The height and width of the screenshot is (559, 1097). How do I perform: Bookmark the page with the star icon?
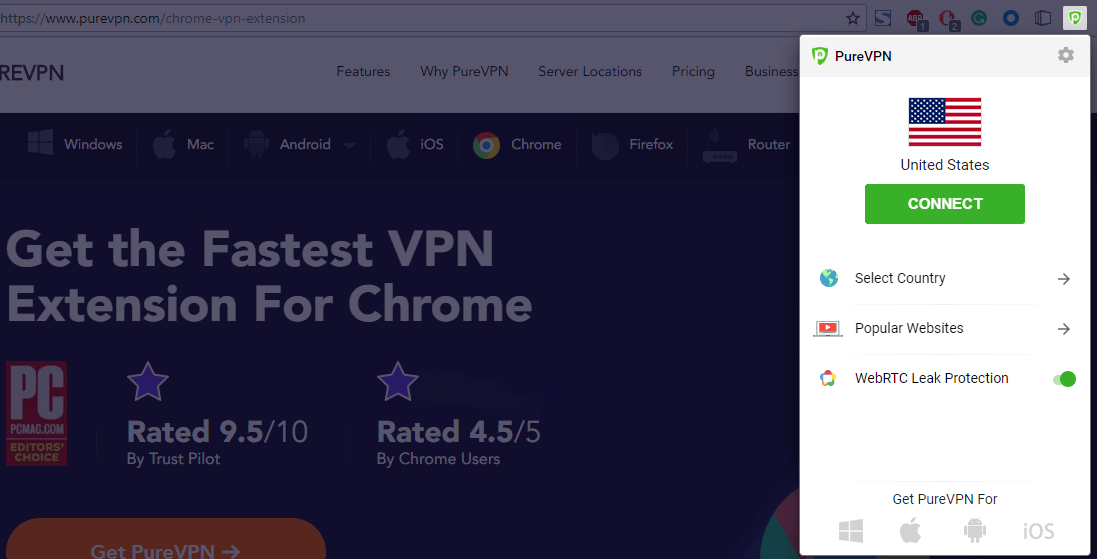pyautogui.click(x=853, y=18)
